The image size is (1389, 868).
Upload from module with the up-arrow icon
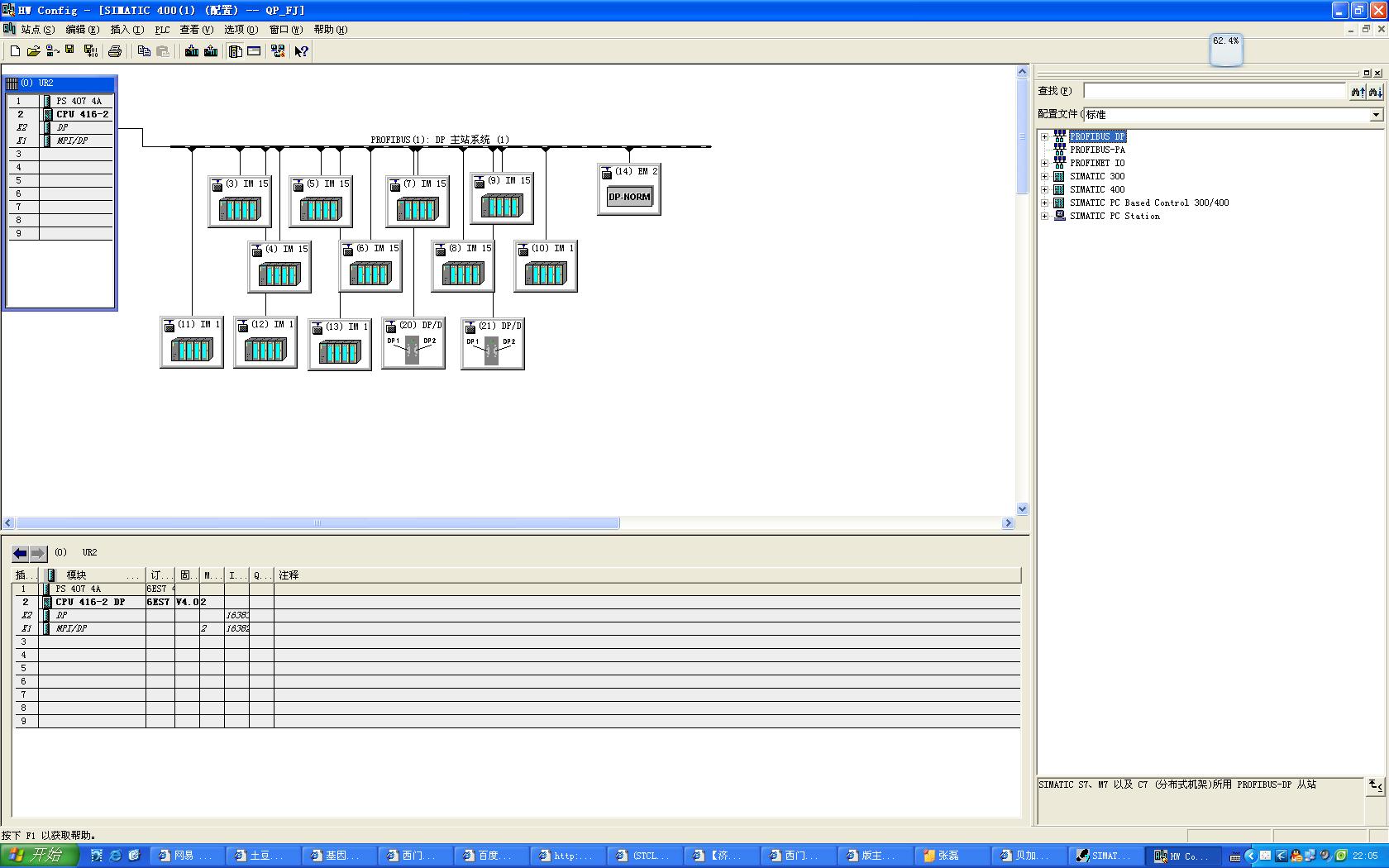pos(211,51)
